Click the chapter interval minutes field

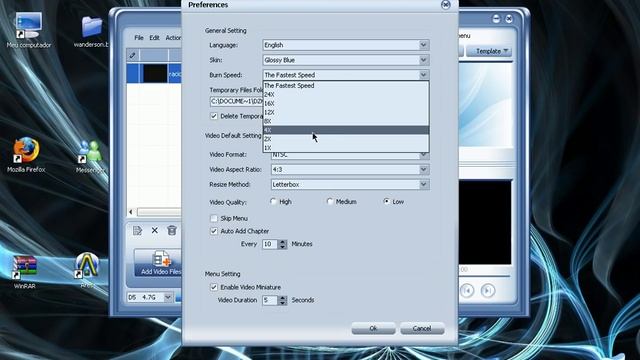(270, 244)
